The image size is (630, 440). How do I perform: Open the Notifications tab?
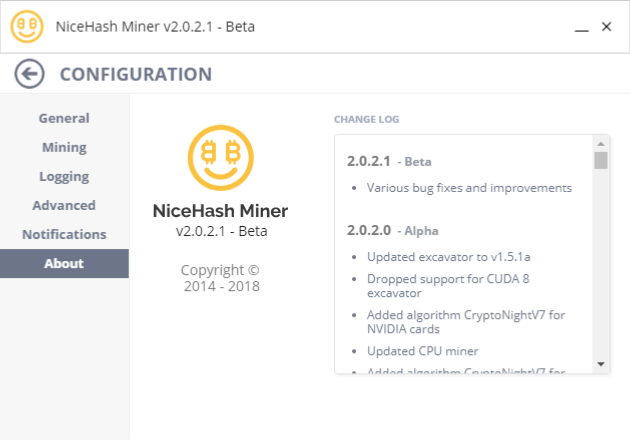pos(64,234)
